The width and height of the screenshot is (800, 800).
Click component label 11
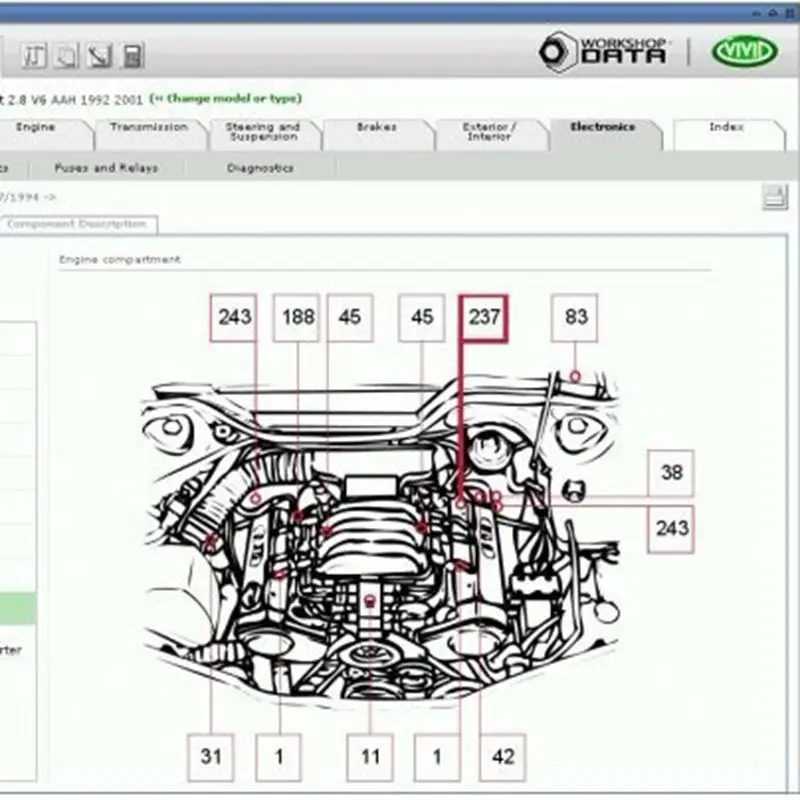point(370,757)
